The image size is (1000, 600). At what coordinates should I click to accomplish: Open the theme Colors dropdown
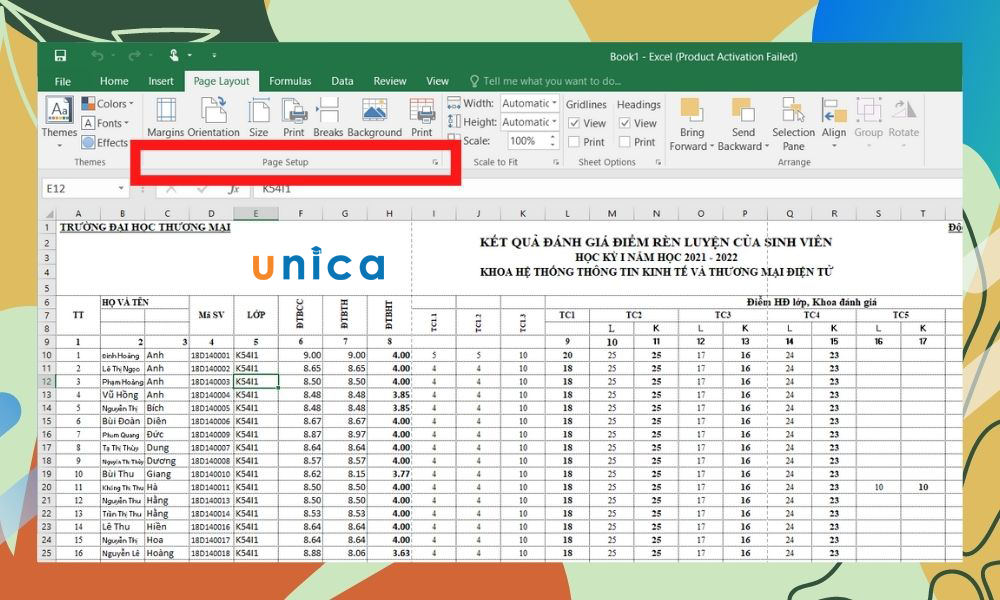108,103
